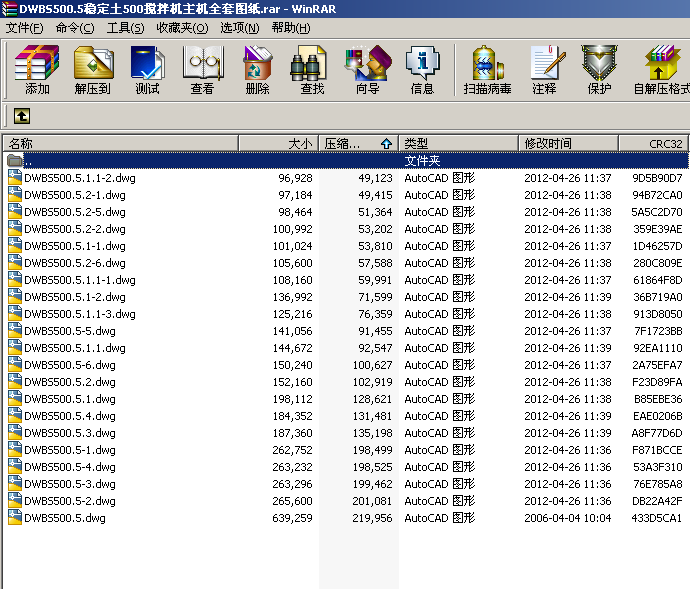Image resolution: width=690 pixels, height=589 pixels.
Task: Click packed size value 219,956
Action: [x=372, y=518]
